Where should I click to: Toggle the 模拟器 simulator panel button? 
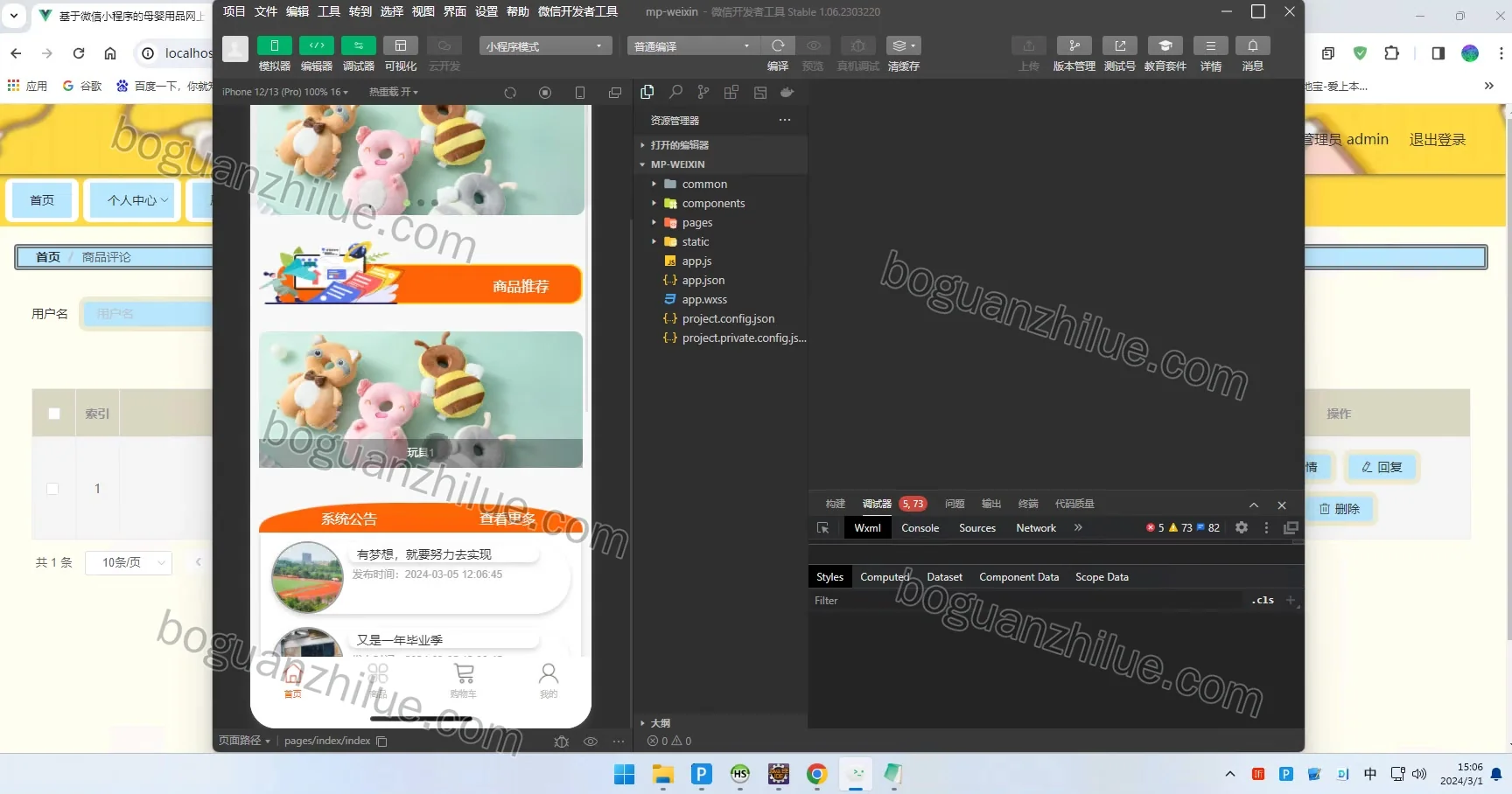274,46
